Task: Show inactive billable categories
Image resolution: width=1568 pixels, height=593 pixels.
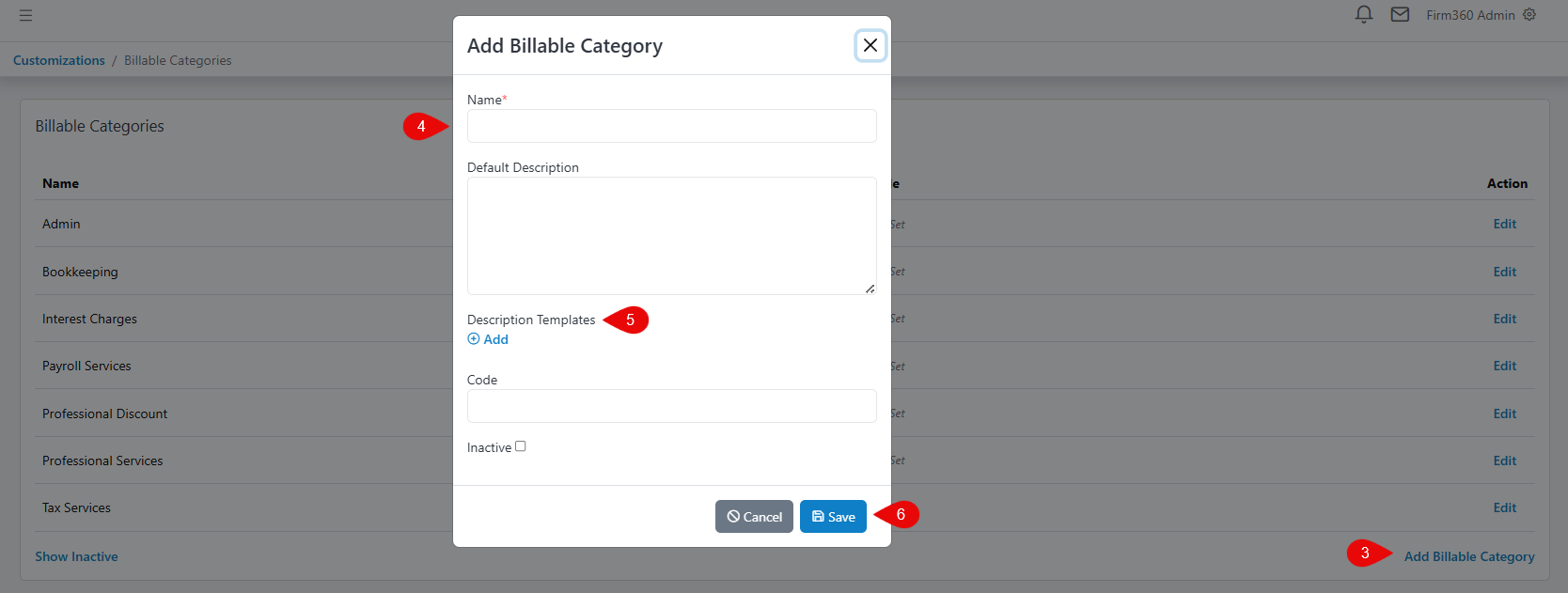Action: (x=76, y=556)
